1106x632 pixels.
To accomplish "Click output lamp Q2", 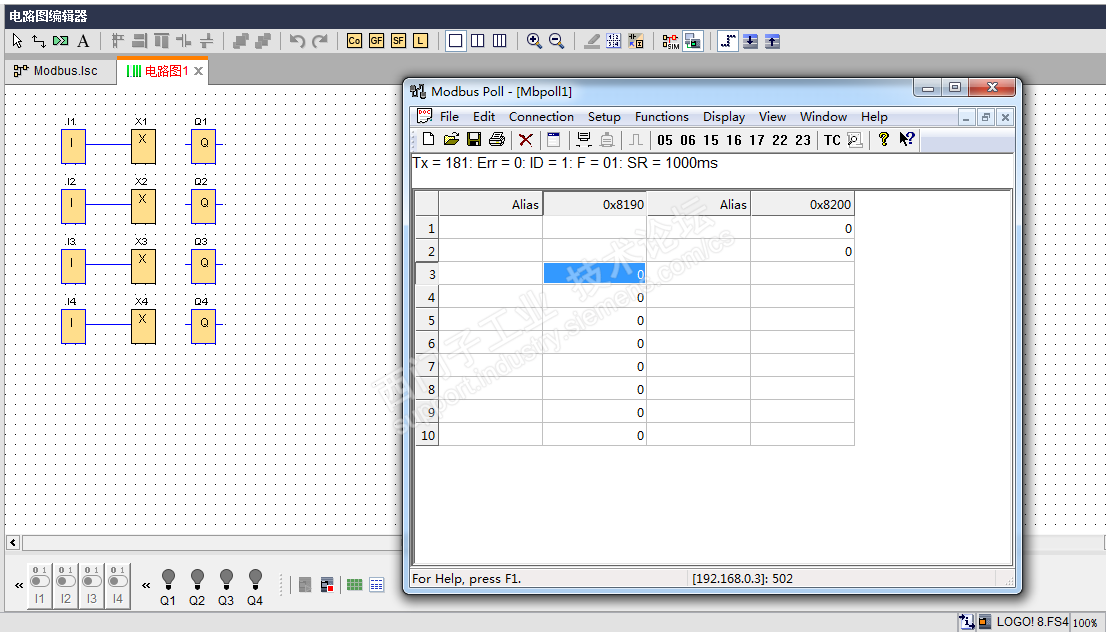I will [x=197, y=587].
